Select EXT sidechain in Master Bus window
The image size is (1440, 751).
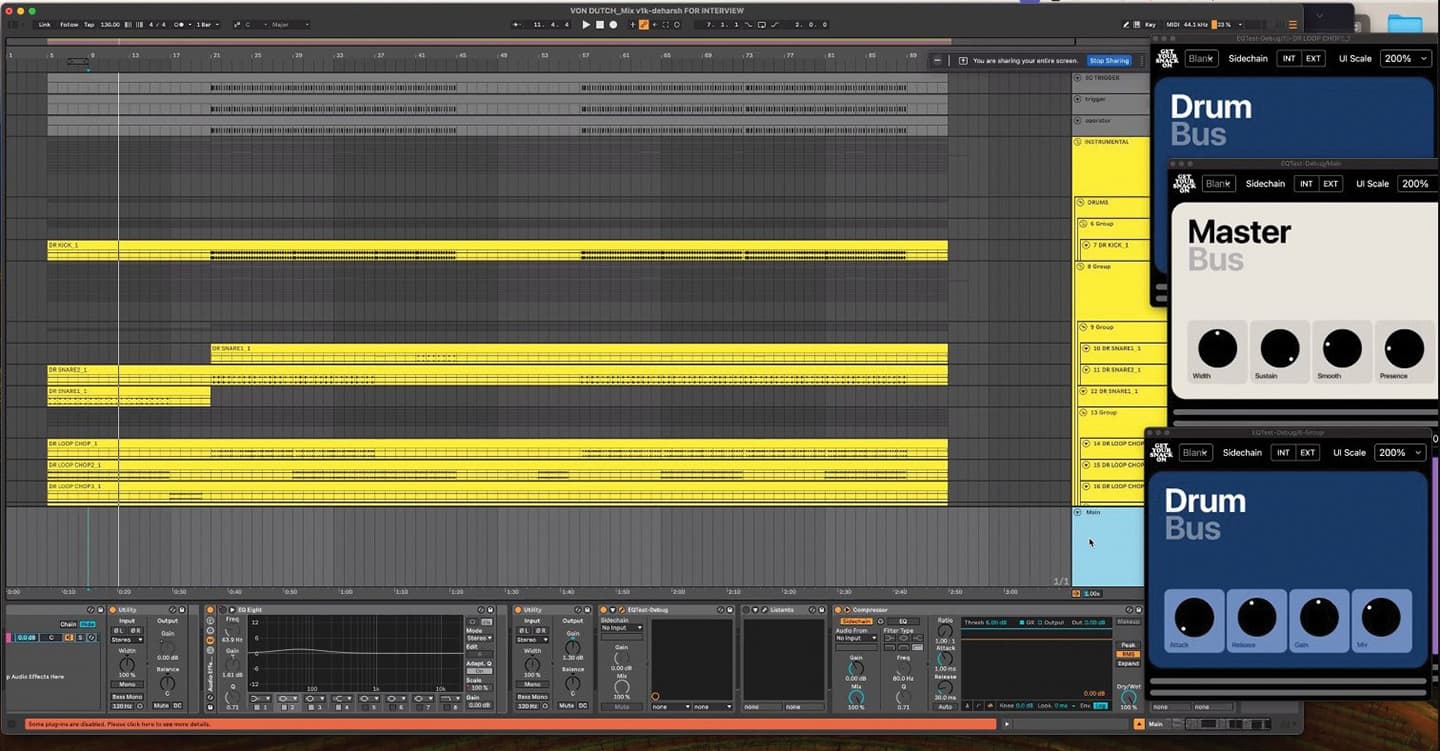1330,184
